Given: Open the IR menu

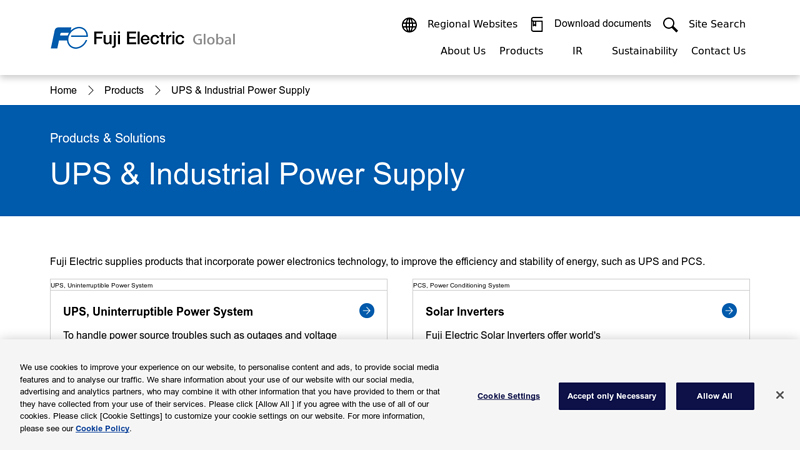Looking at the screenshot, I should point(577,51).
